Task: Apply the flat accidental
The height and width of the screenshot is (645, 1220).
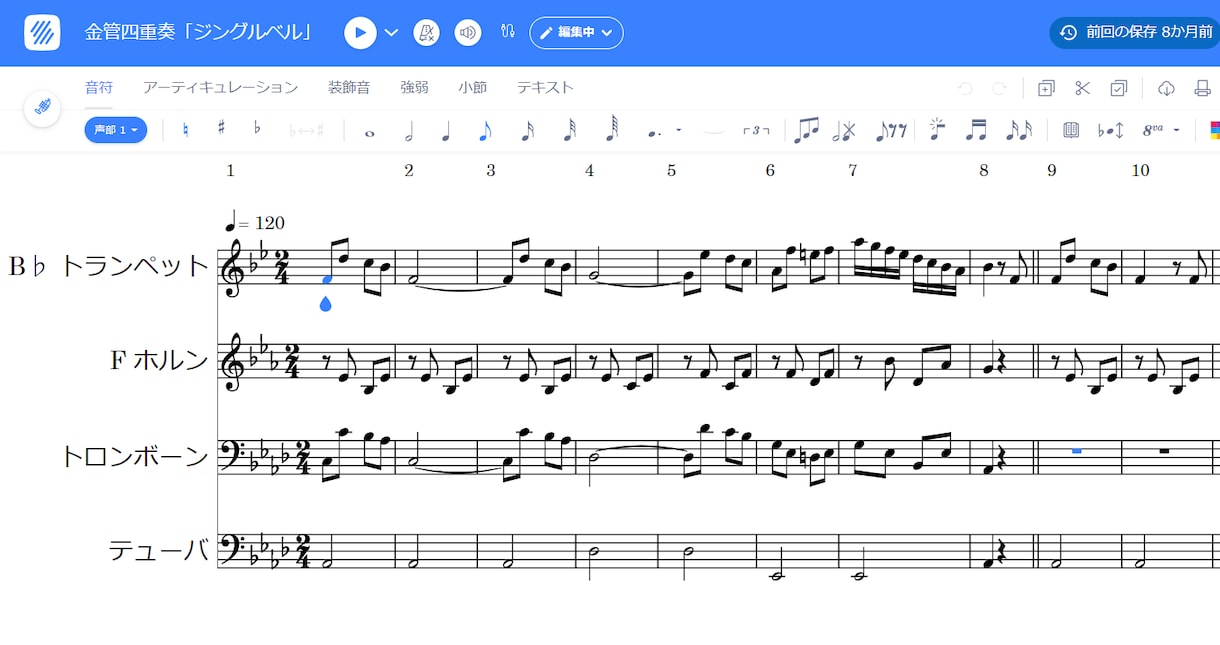Action: (x=257, y=128)
